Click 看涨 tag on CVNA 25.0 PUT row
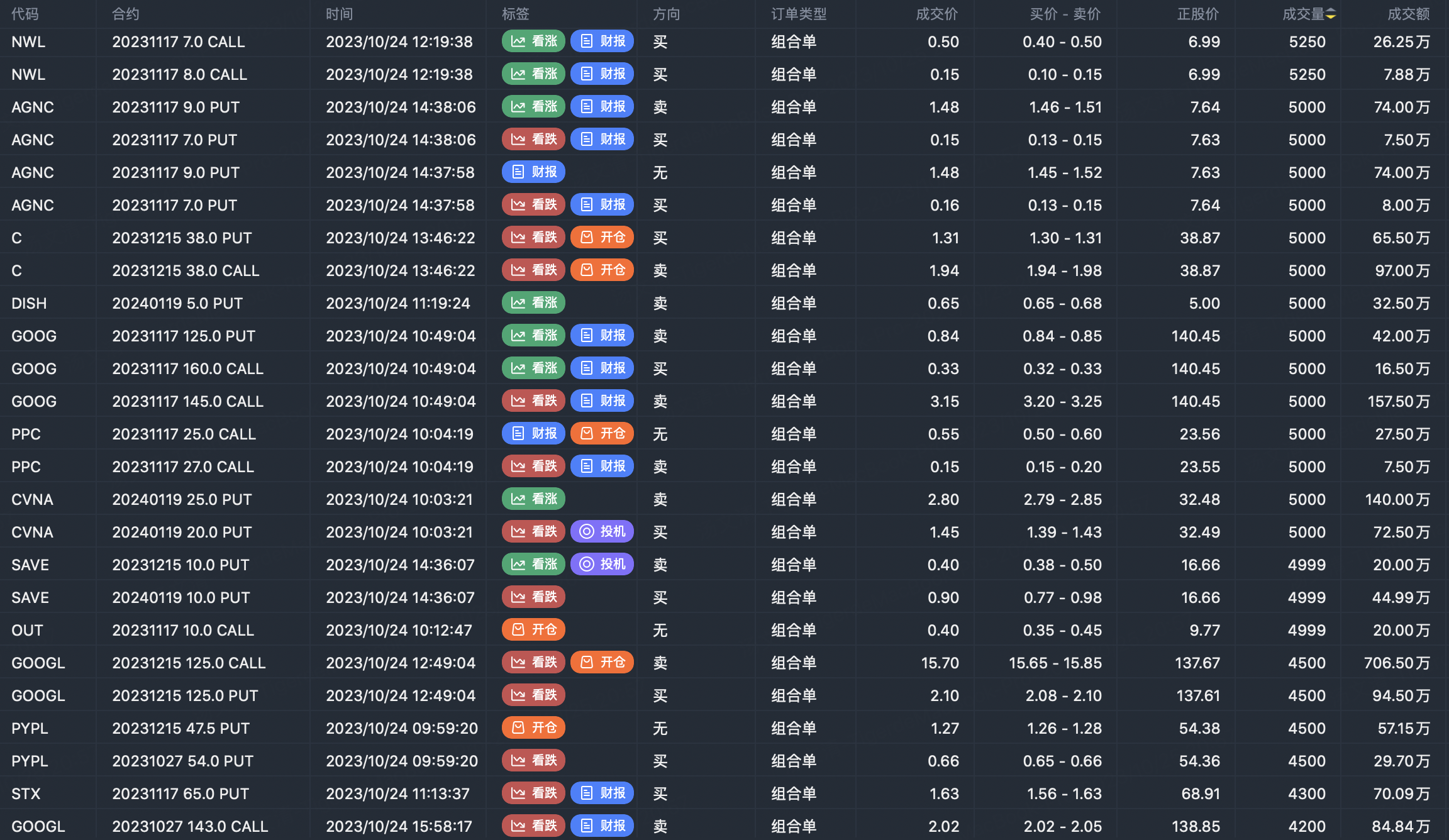 (x=533, y=499)
